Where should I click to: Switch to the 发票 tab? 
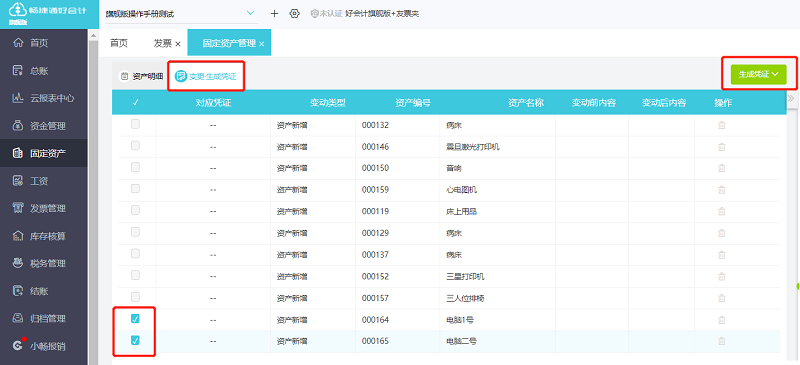tap(163, 43)
